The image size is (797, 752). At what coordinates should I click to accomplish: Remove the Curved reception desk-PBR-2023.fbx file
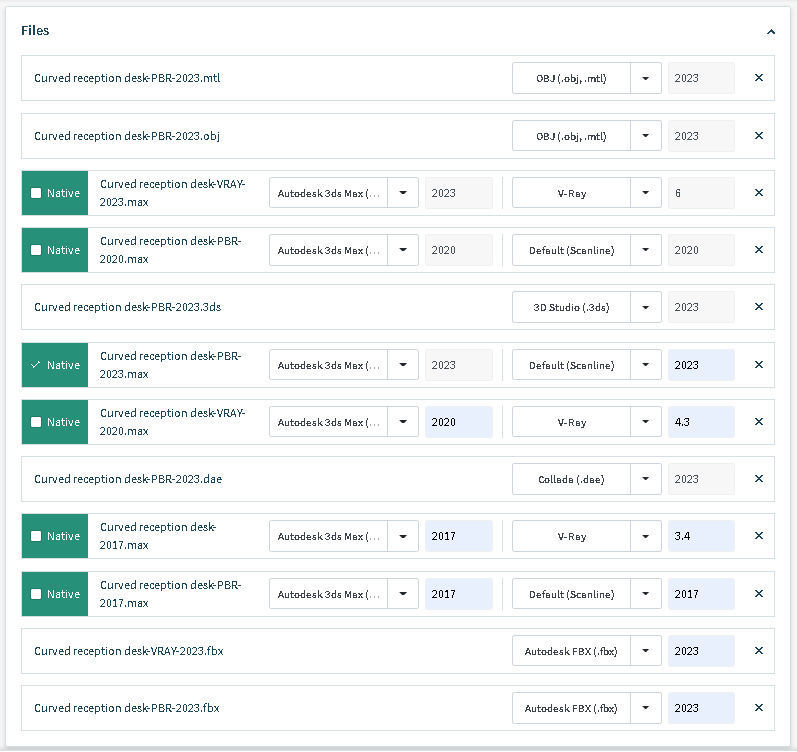(x=759, y=708)
